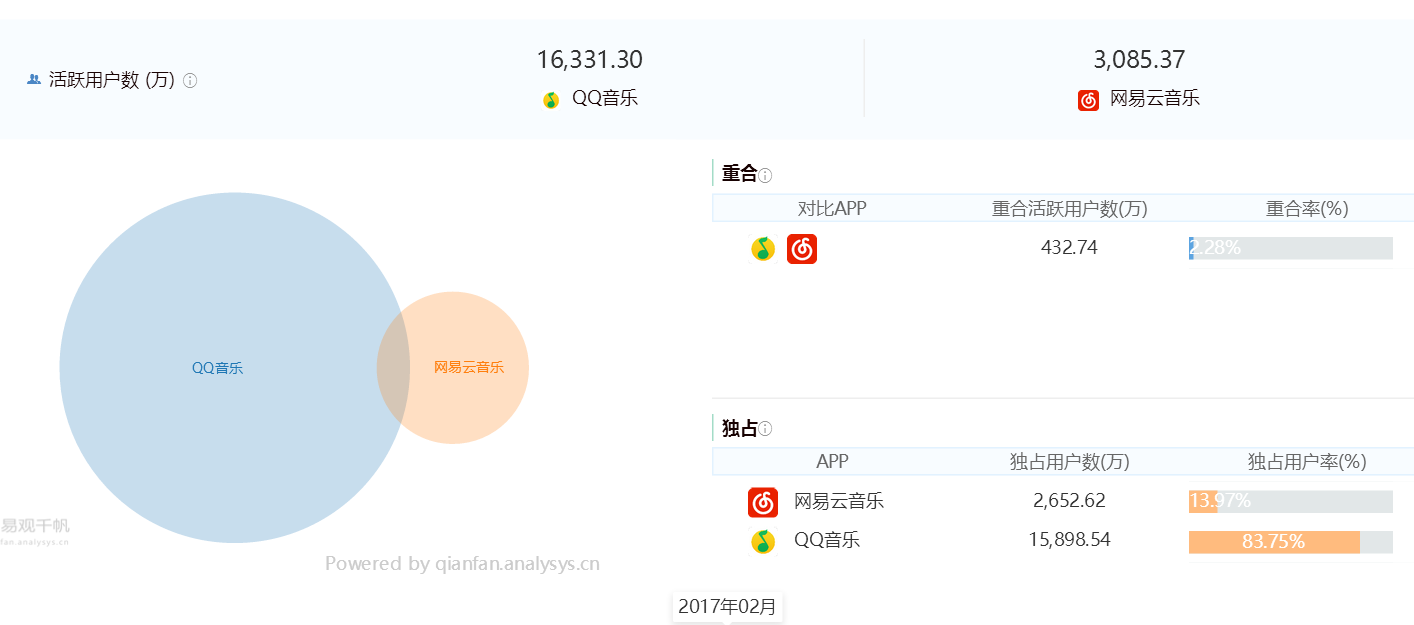Select the 网易云音乐 icon in the top header
1414x625 pixels.
1088,100
